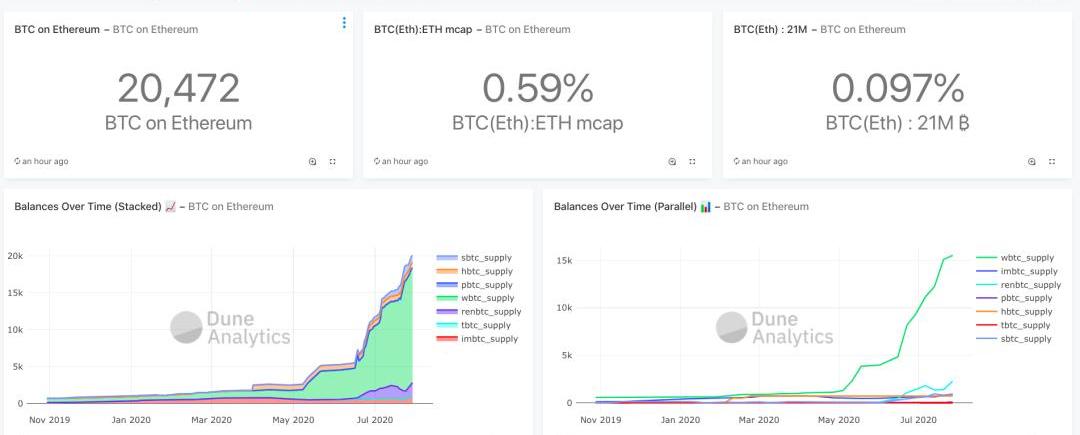Open 'BTC on Ethereum' link beside Balances Over Time (Stacked)
This screenshot has width=1080, height=435.
click(231, 206)
